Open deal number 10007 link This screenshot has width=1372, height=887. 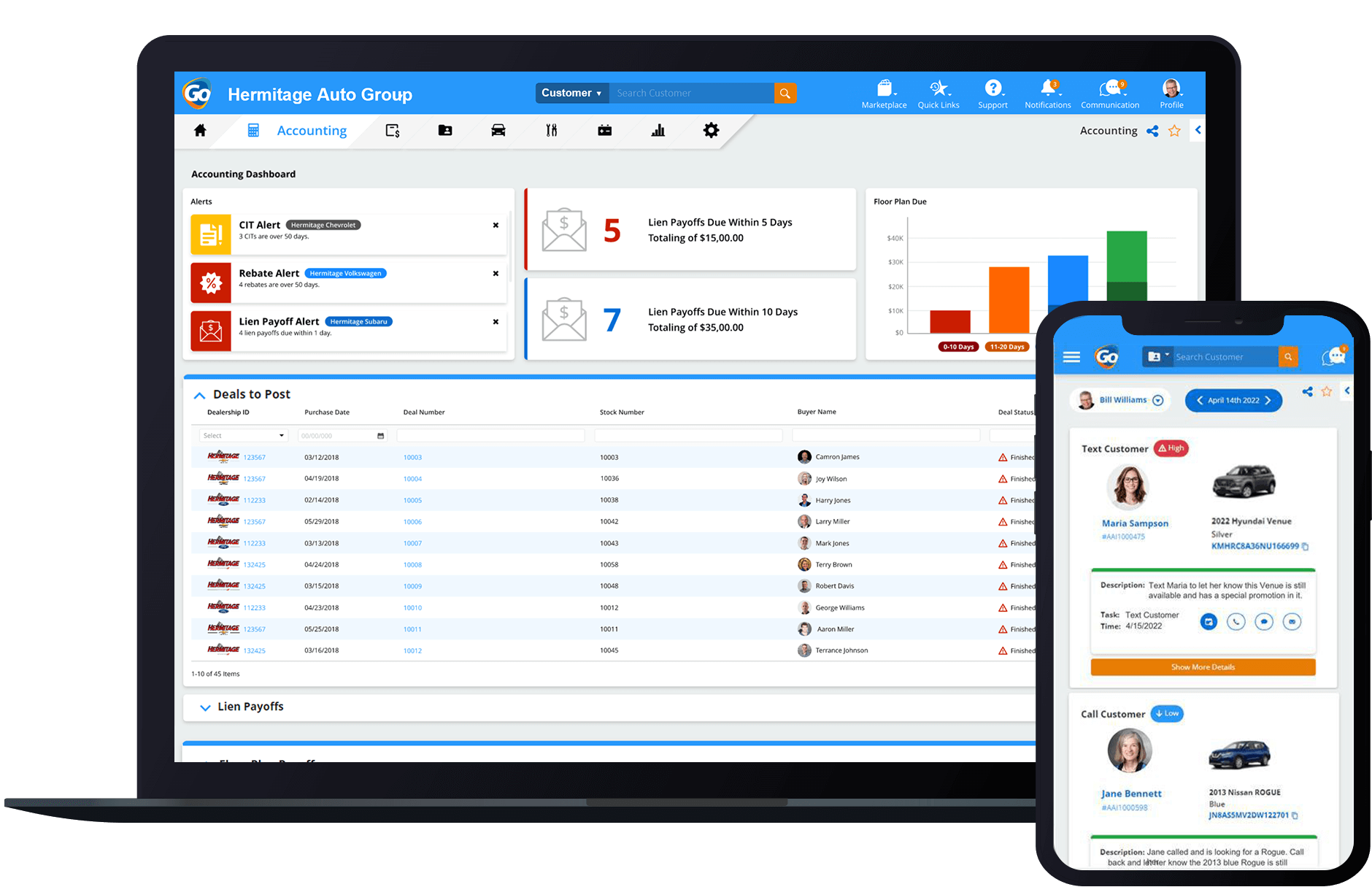(412, 544)
